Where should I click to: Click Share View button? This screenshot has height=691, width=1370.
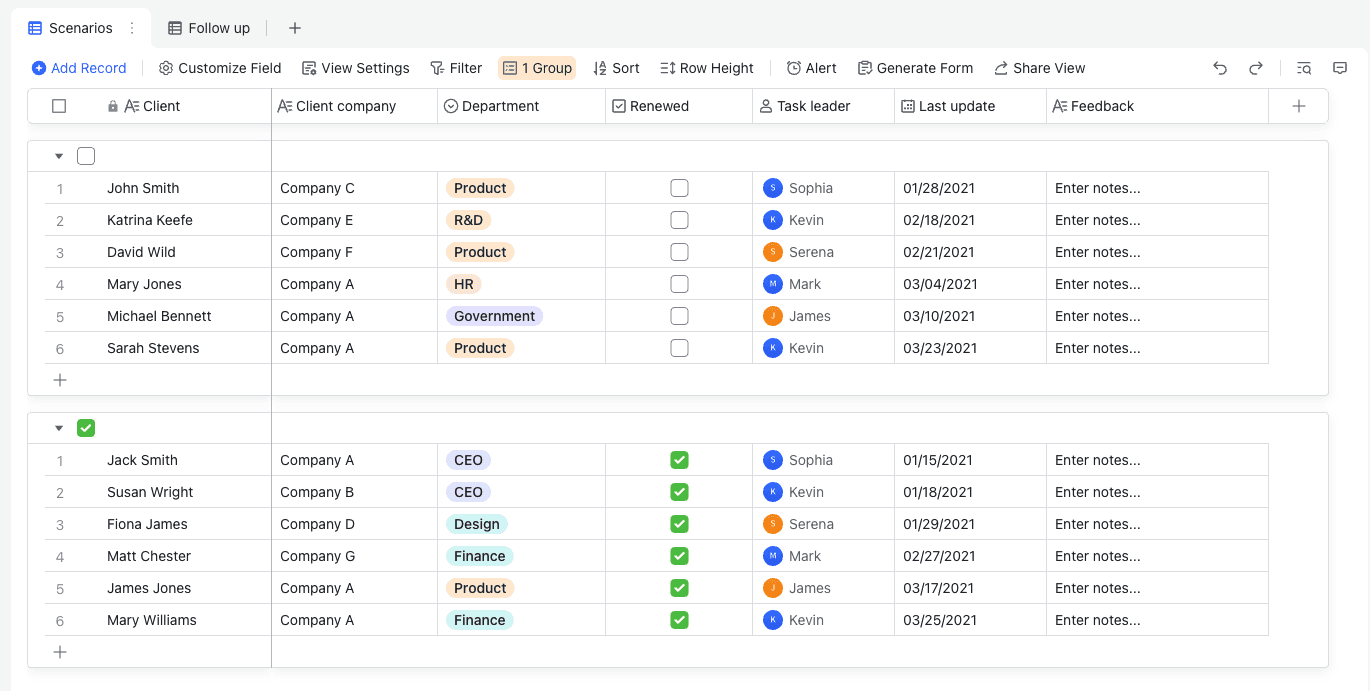point(1039,68)
